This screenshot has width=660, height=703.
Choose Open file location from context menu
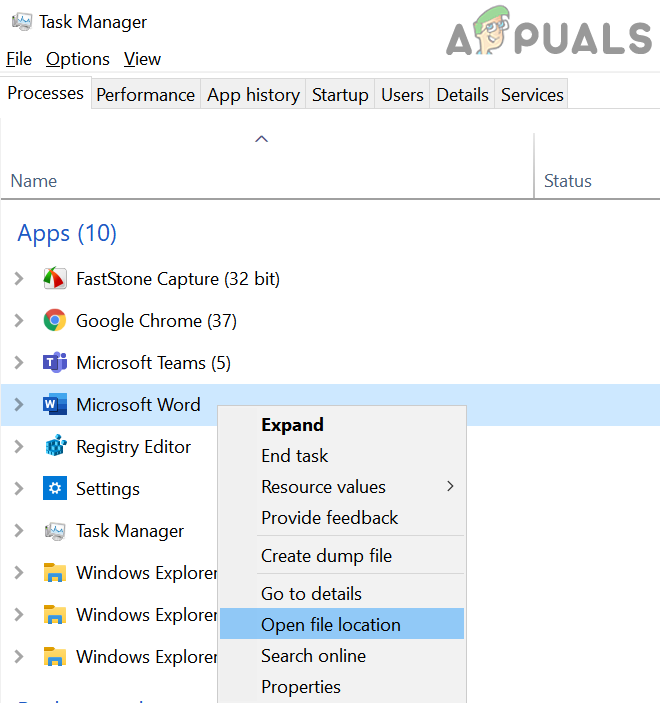pos(331,625)
